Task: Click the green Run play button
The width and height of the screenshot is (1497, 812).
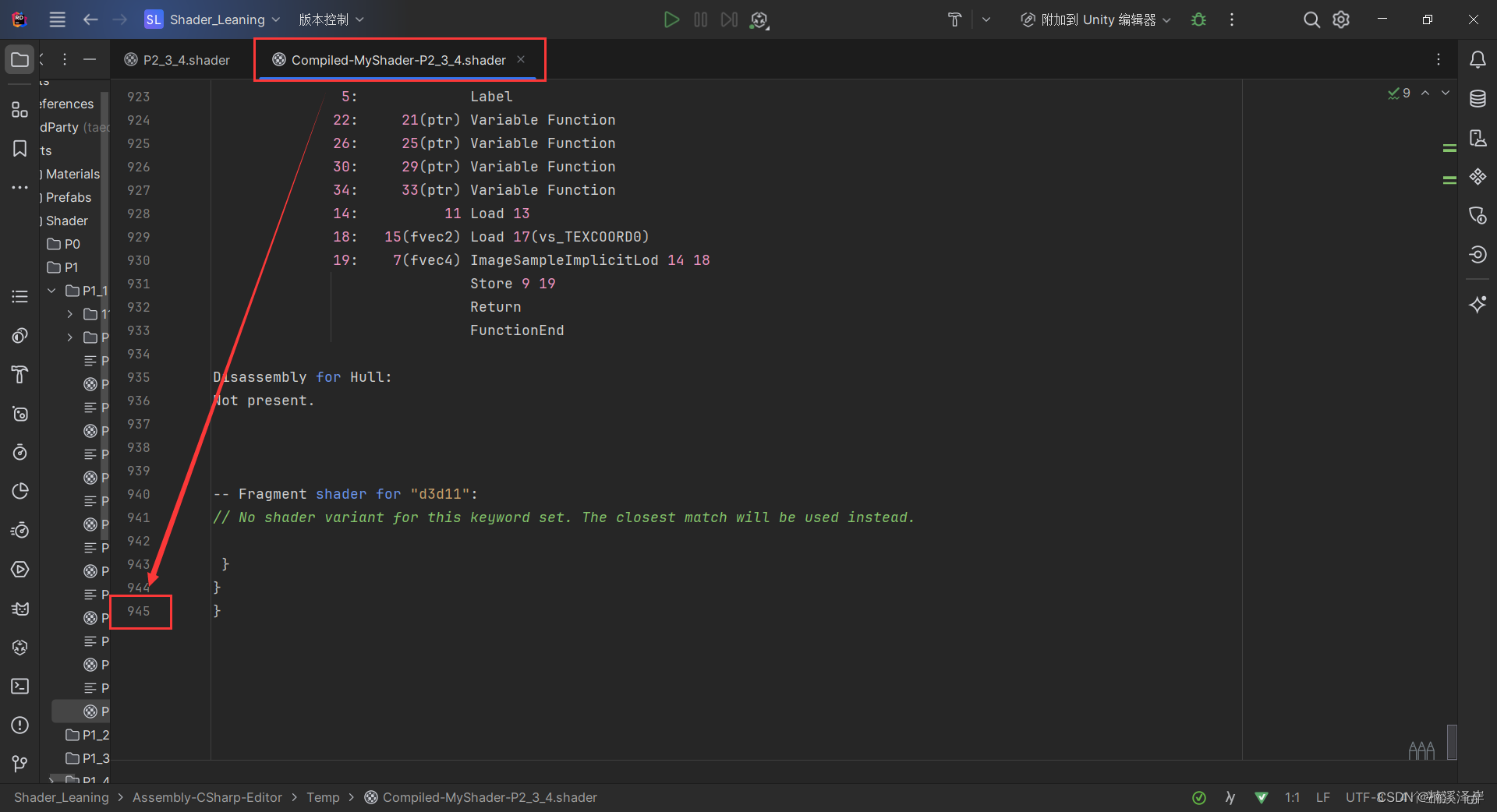Action: click(x=671, y=19)
